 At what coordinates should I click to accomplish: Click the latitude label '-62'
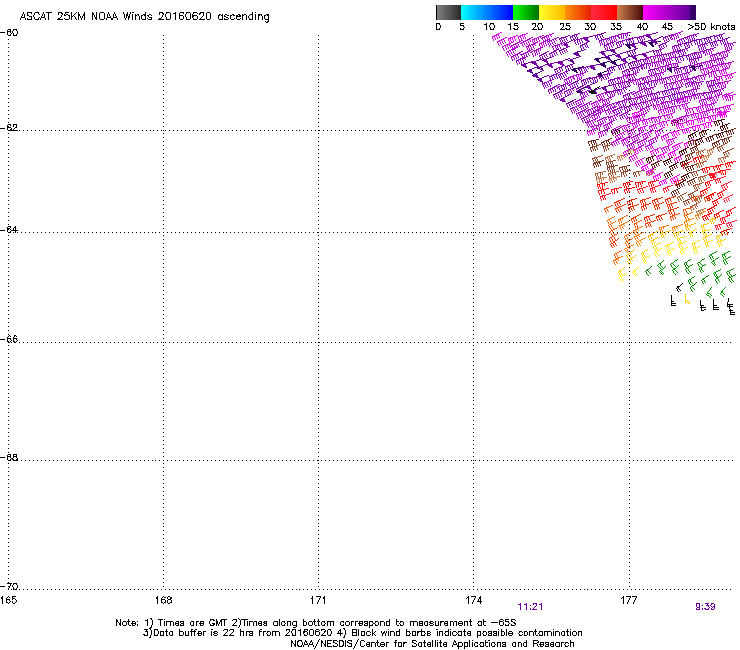click(9, 128)
